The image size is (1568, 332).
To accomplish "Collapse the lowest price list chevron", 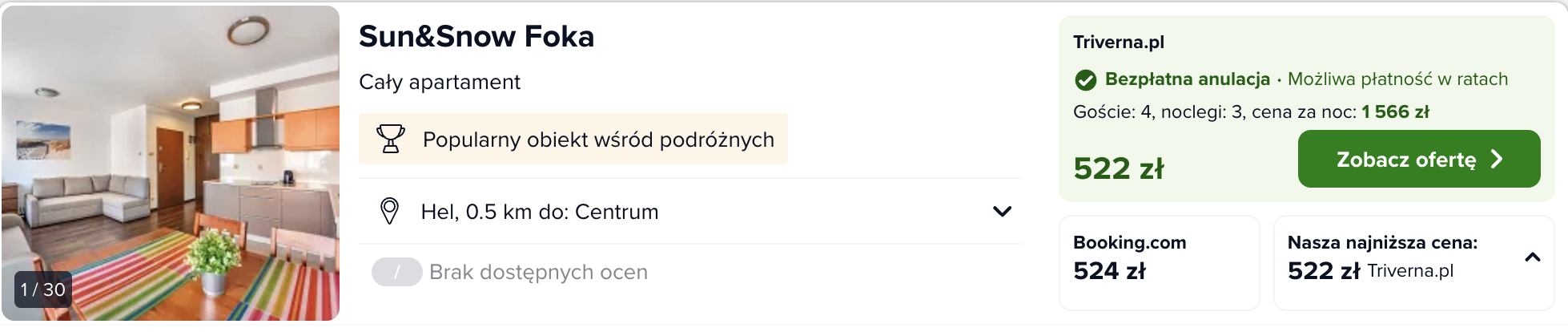I will pos(1532,257).
